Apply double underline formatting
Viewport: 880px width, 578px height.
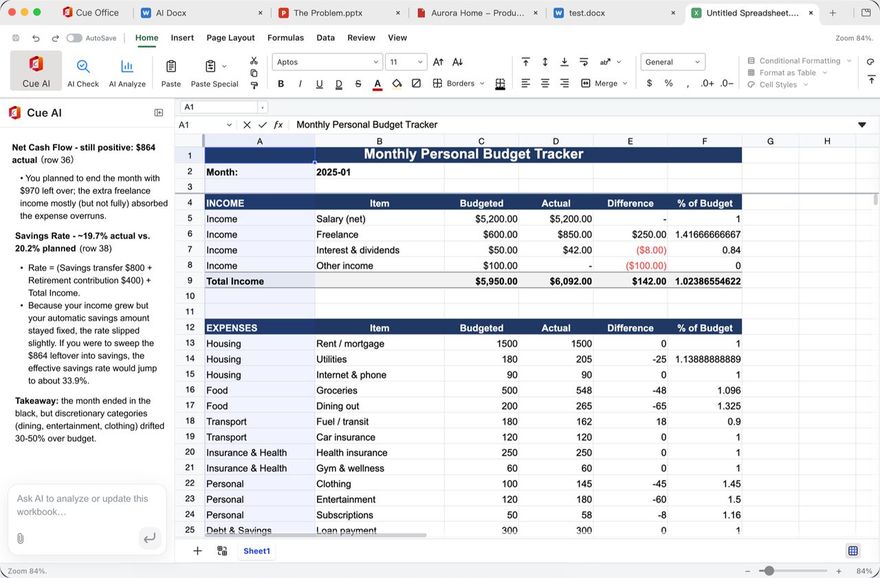click(338, 84)
